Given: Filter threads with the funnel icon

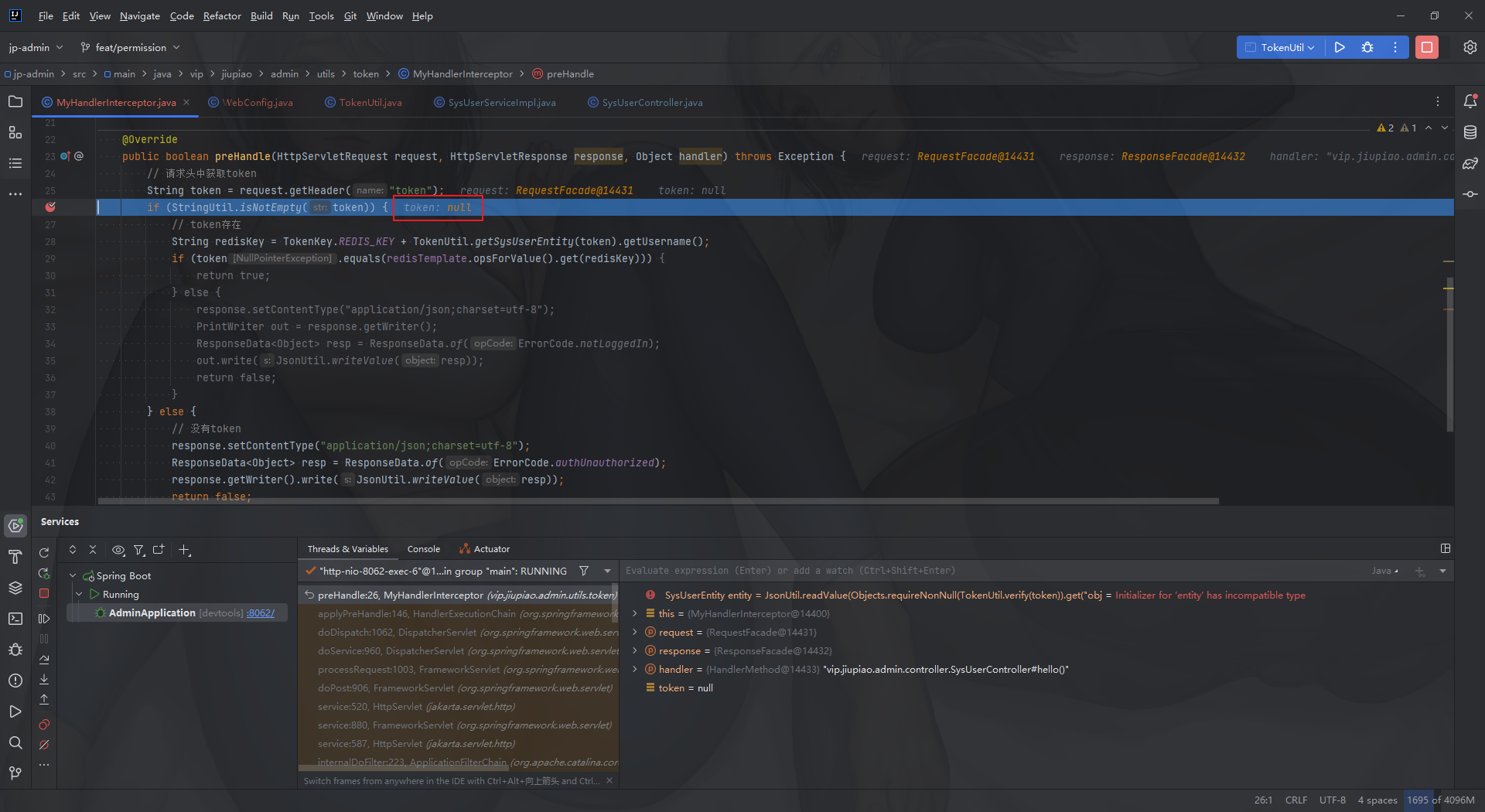Looking at the screenshot, I should pyautogui.click(x=584, y=571).
